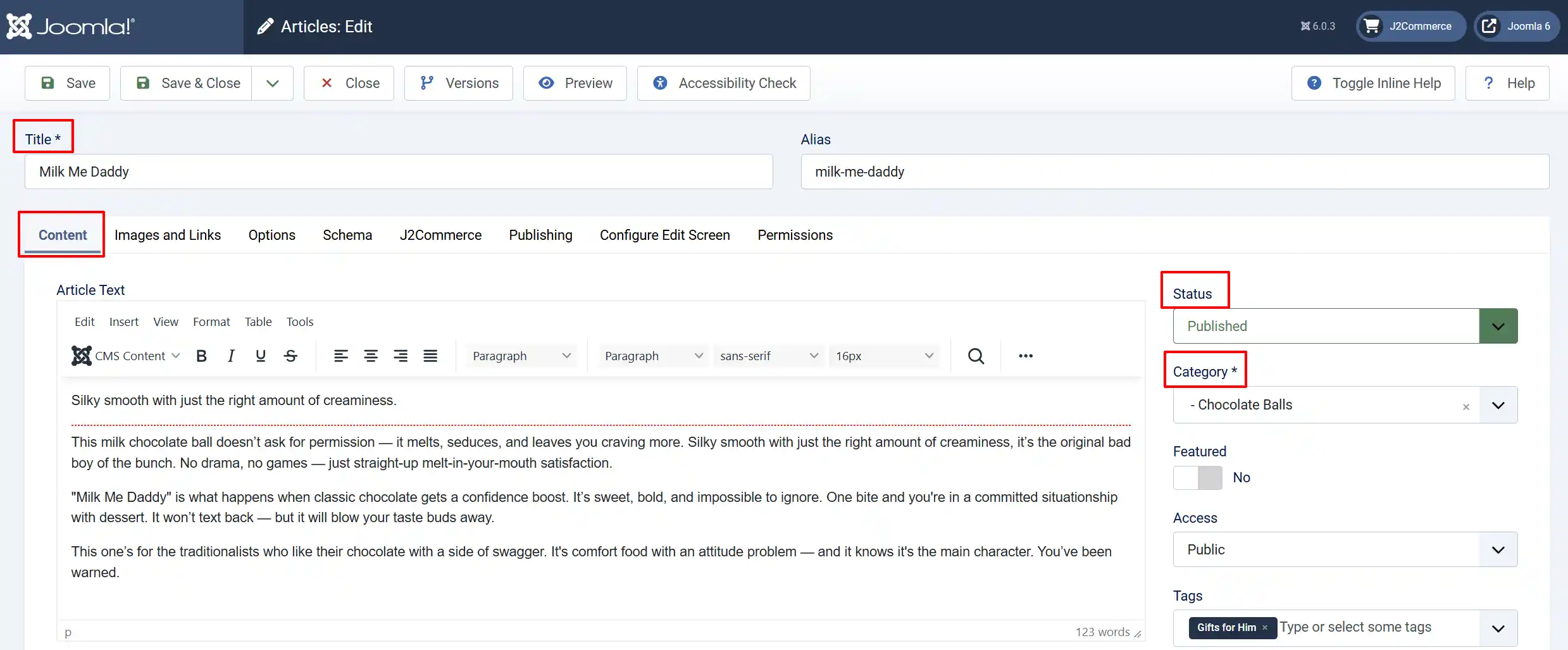
Task: Click Toggle Inline Help
Action: pos(1373,83)
